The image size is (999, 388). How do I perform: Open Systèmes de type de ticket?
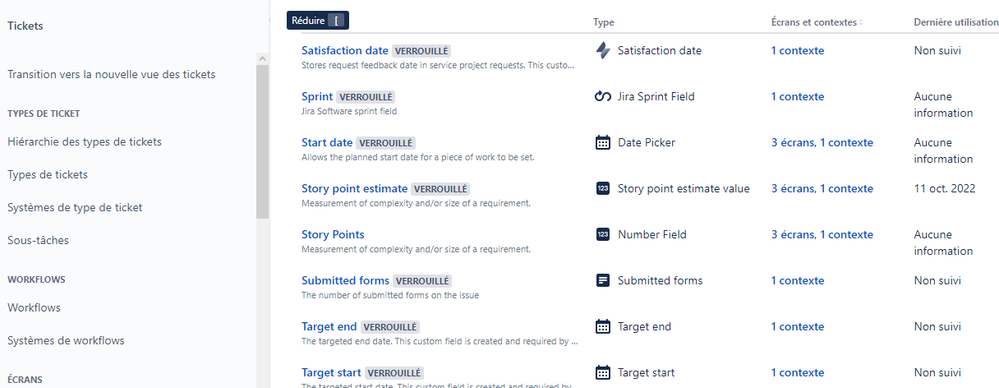75,208
